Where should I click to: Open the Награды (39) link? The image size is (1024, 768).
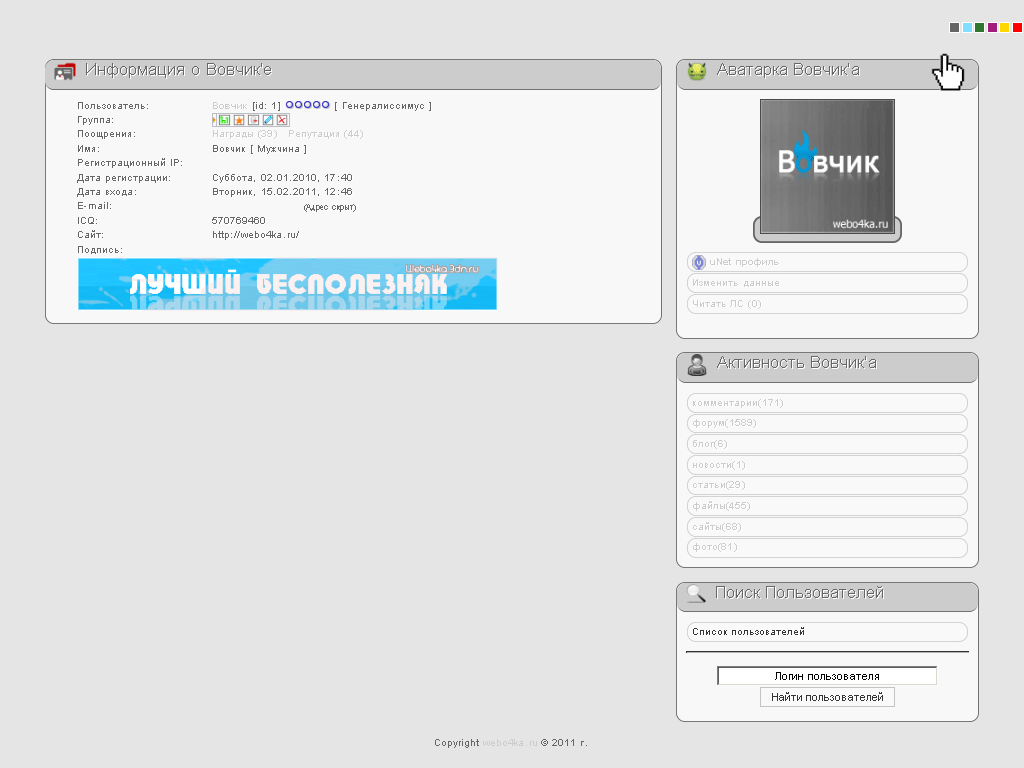[x=245, y=134]
